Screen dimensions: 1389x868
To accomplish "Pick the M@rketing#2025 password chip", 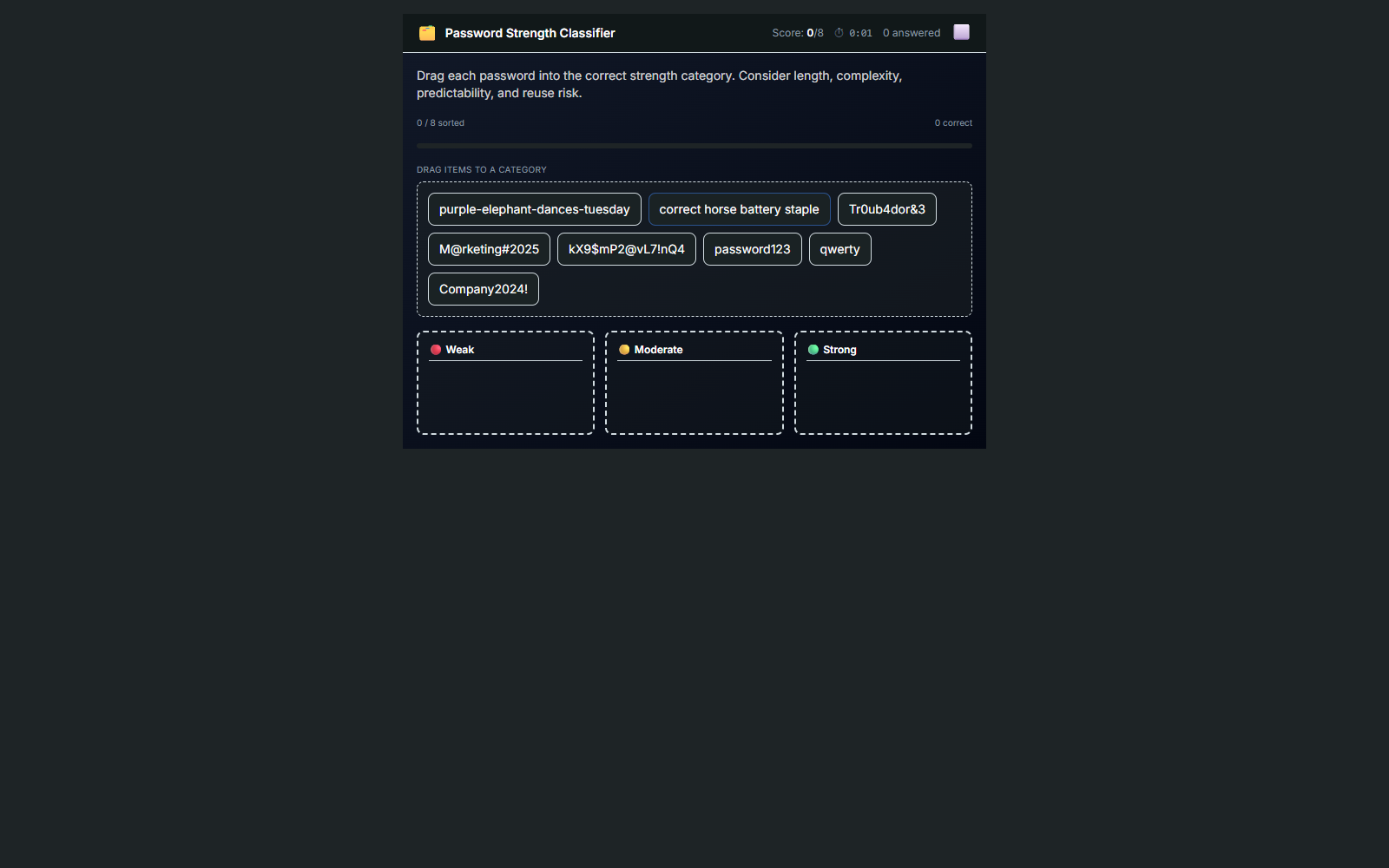I will click(x=489, y=249).
